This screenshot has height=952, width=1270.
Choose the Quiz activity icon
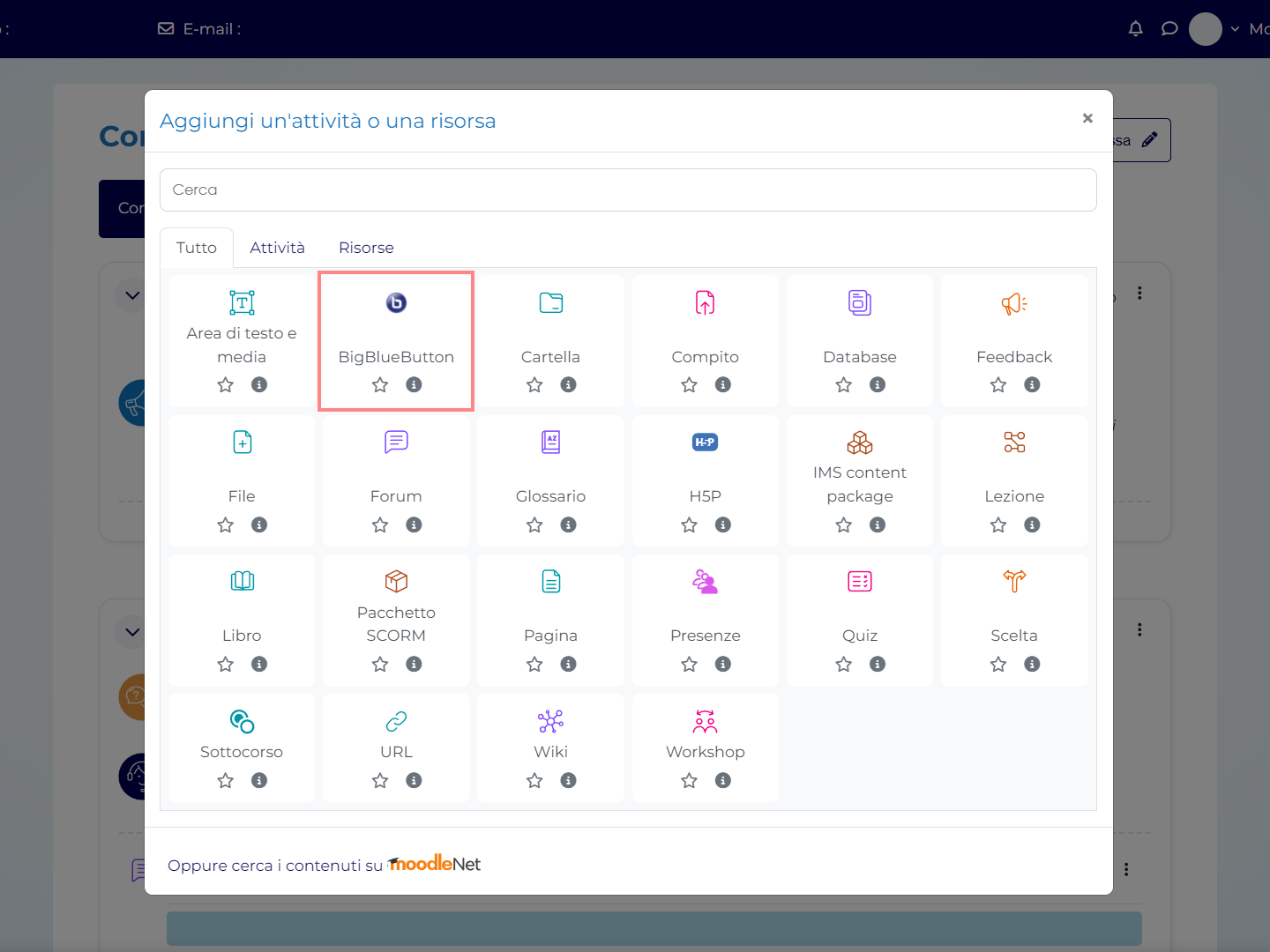859,582
